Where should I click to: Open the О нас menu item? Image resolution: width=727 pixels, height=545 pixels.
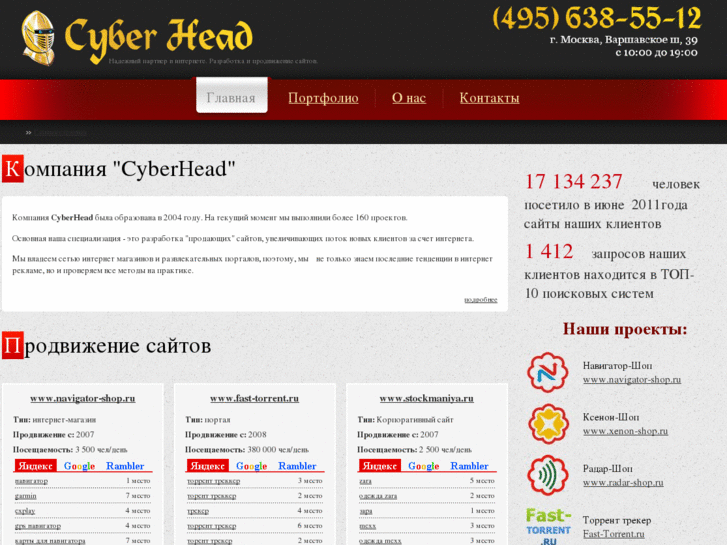pyautogui.click(x=408, y=98)
